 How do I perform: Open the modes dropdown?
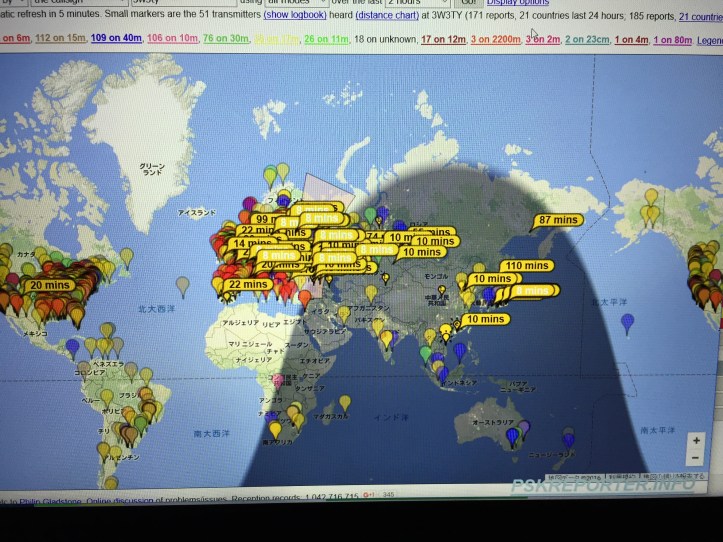[297, 3]
